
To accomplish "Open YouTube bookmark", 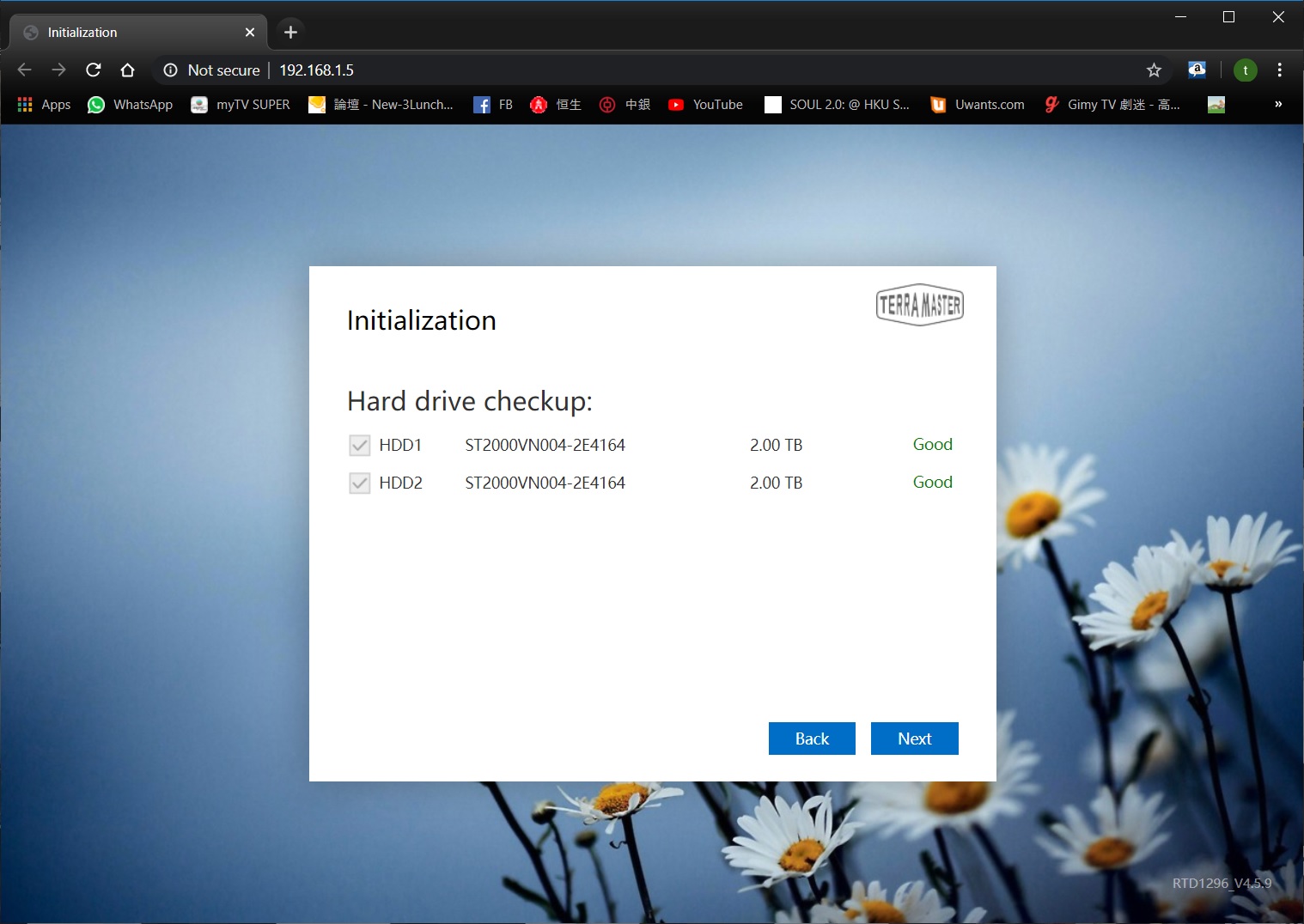I will (705, 105).
